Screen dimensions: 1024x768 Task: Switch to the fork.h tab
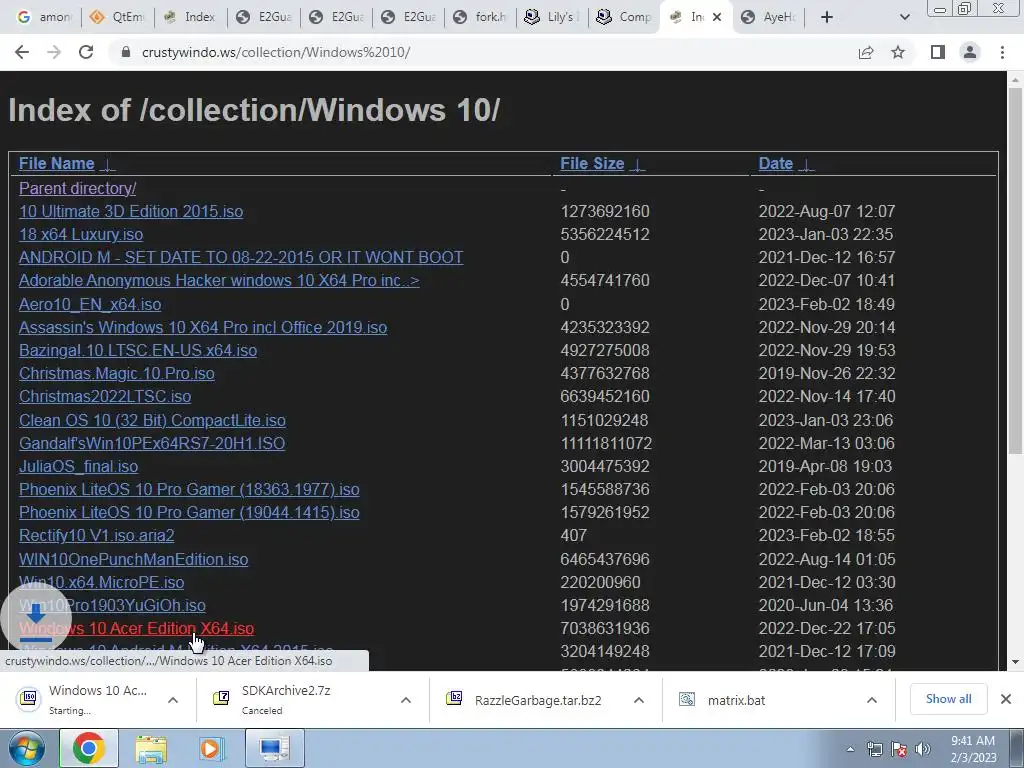coord(481,17)
